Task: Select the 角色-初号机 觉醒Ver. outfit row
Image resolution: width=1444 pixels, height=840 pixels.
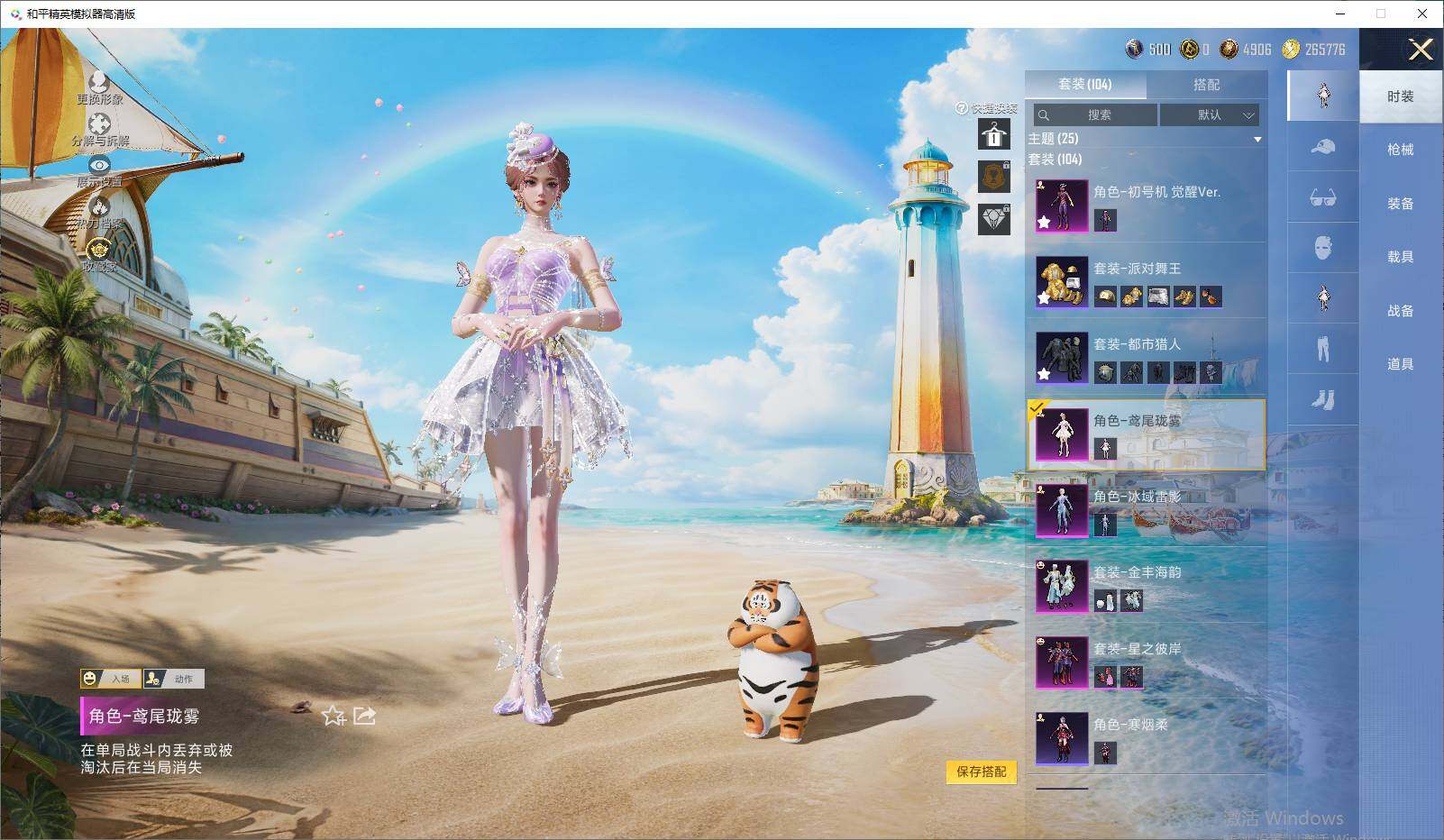Action: click(1147, 205)
